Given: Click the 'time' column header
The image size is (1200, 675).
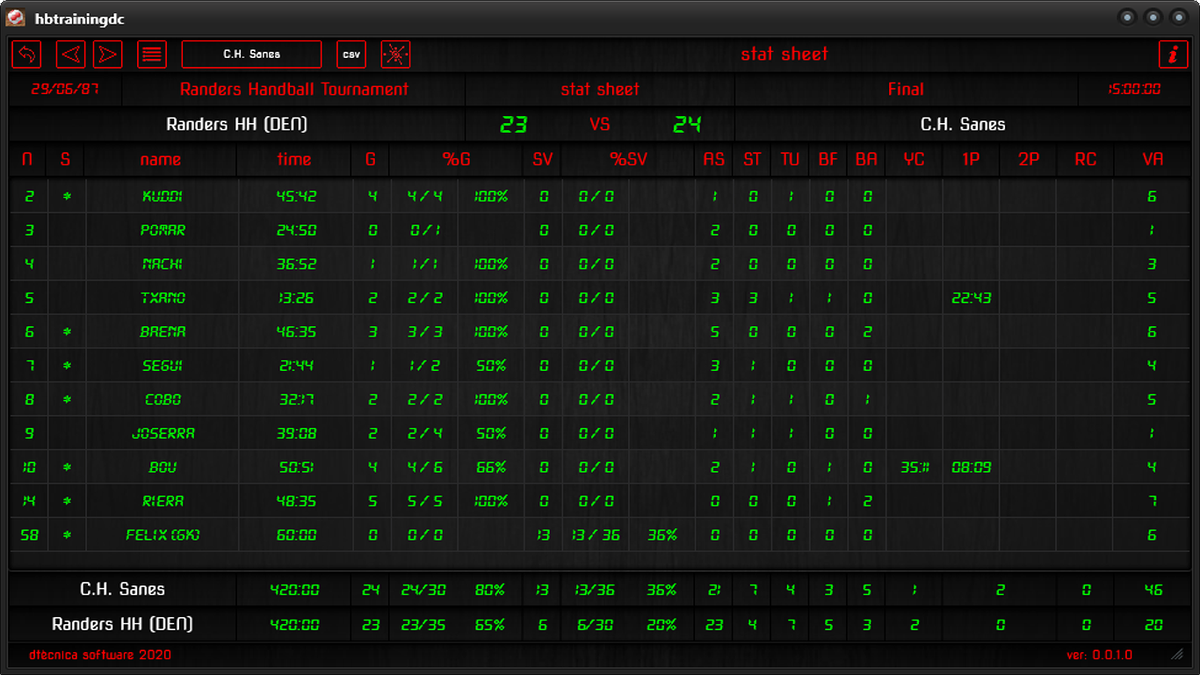Looking at the screenshot, I should [x=294, y=159].
